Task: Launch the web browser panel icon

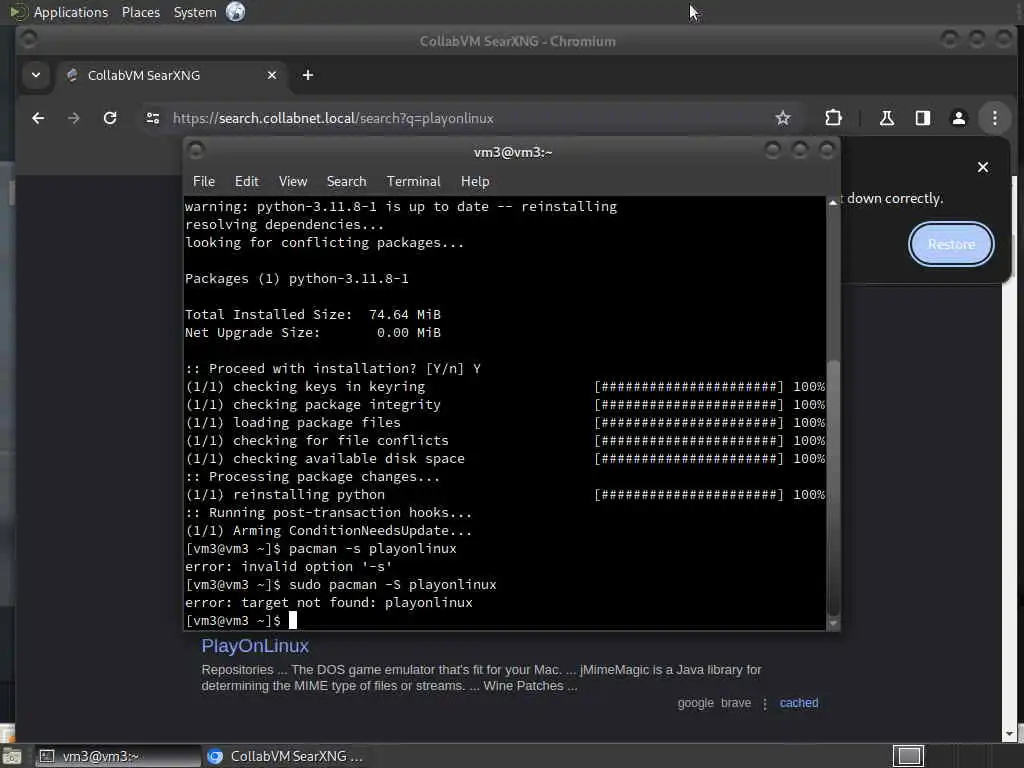Action: pyautogui.click(x=235, y=12)
